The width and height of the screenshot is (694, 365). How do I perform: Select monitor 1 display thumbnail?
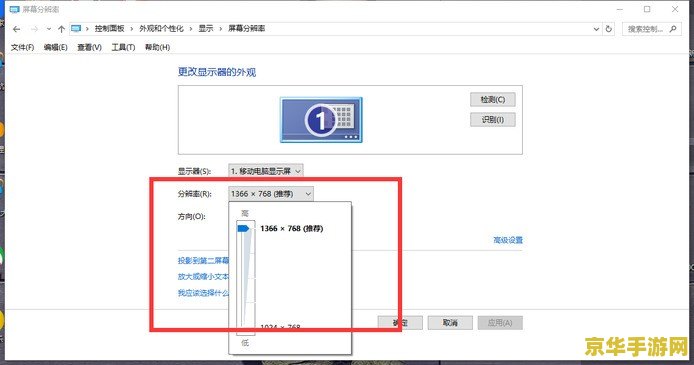(x=321, y=120)
